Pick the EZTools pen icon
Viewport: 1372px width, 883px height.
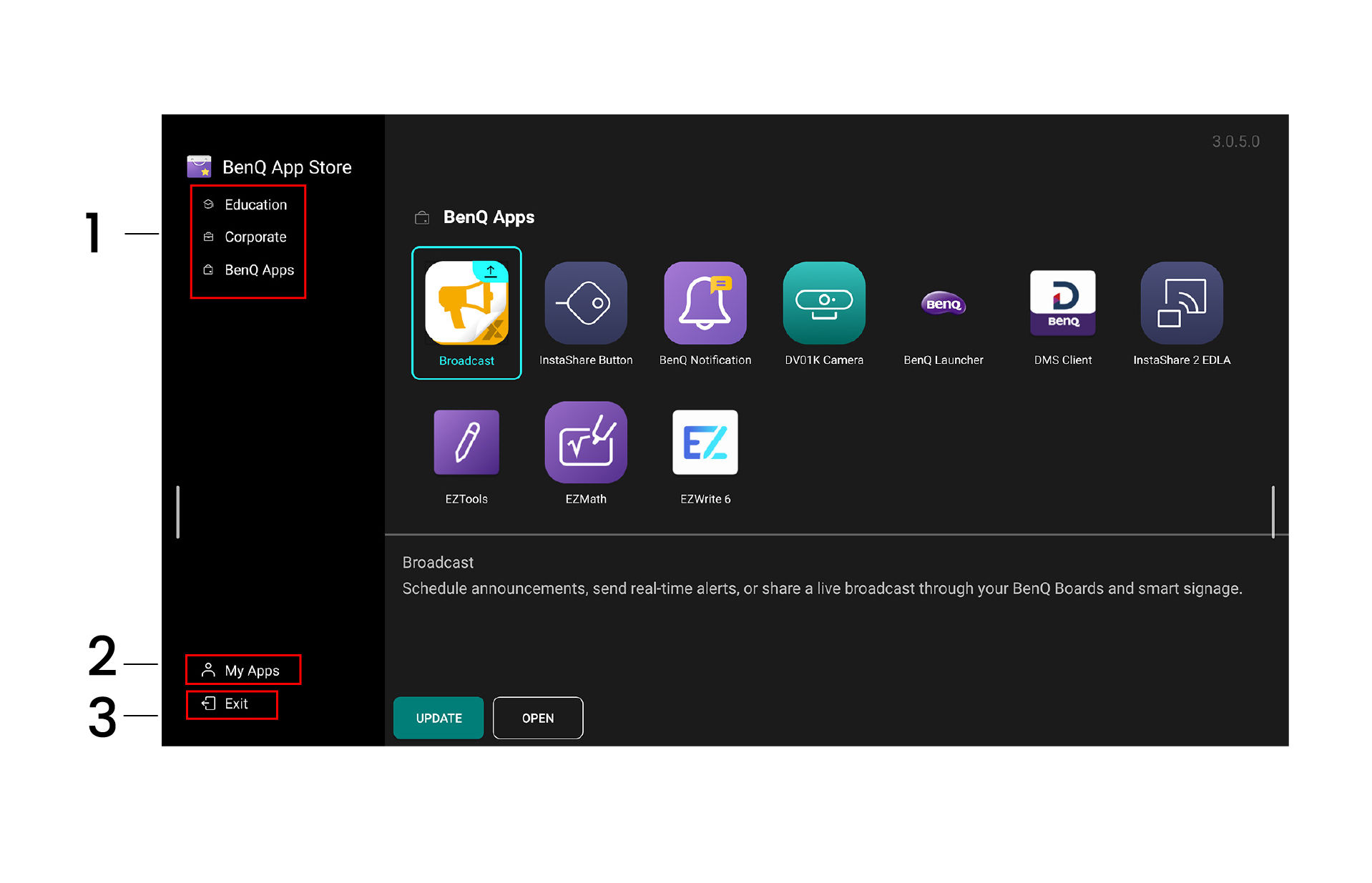coord(466,443)
